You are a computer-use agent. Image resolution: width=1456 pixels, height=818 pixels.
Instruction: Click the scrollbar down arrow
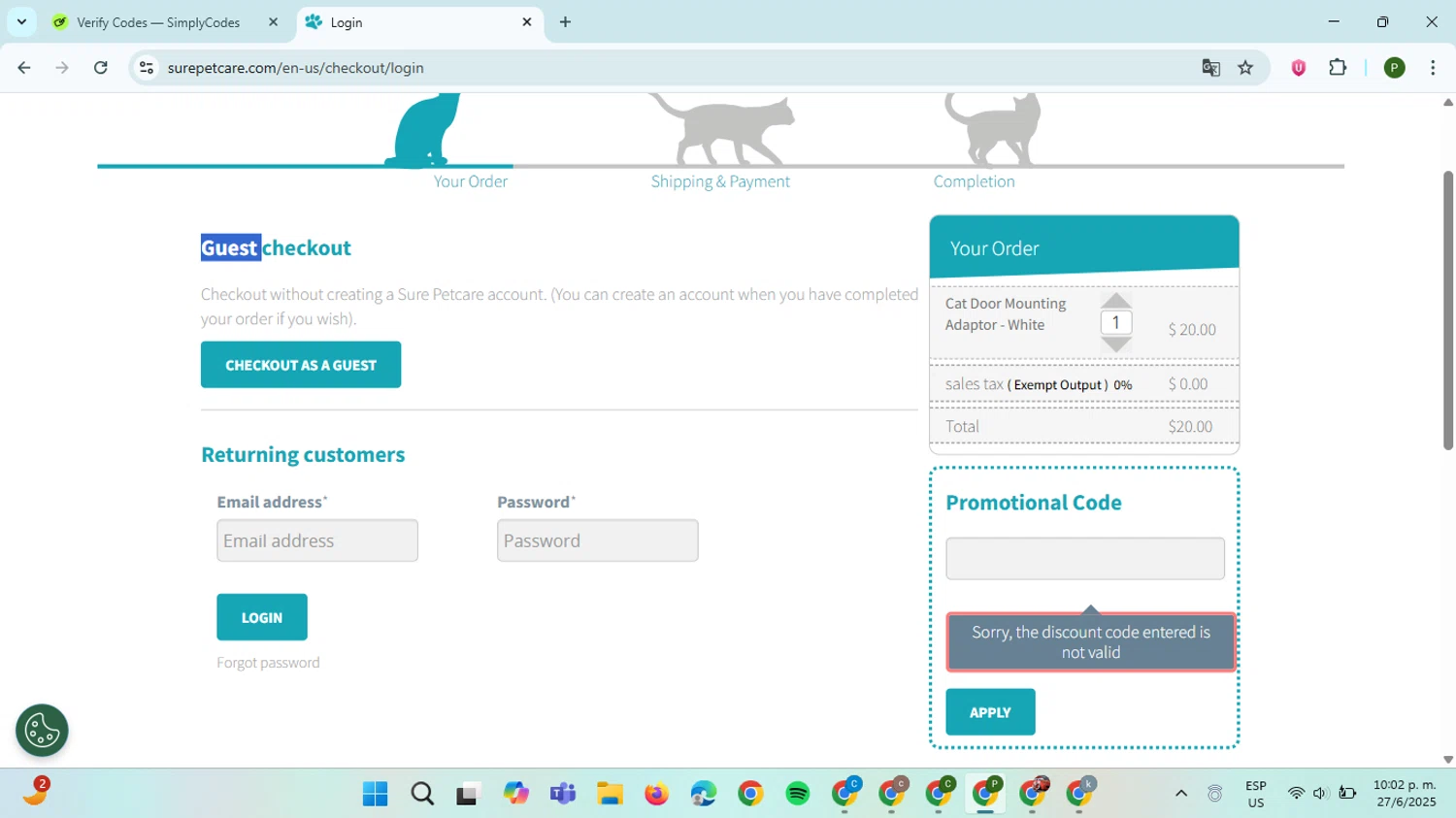coord(1448,760)
